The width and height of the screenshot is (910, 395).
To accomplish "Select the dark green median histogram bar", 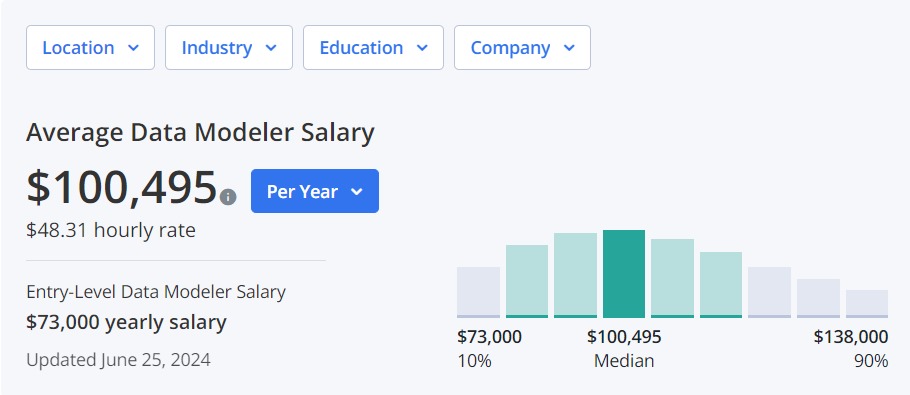I will (x=624, y=274).
